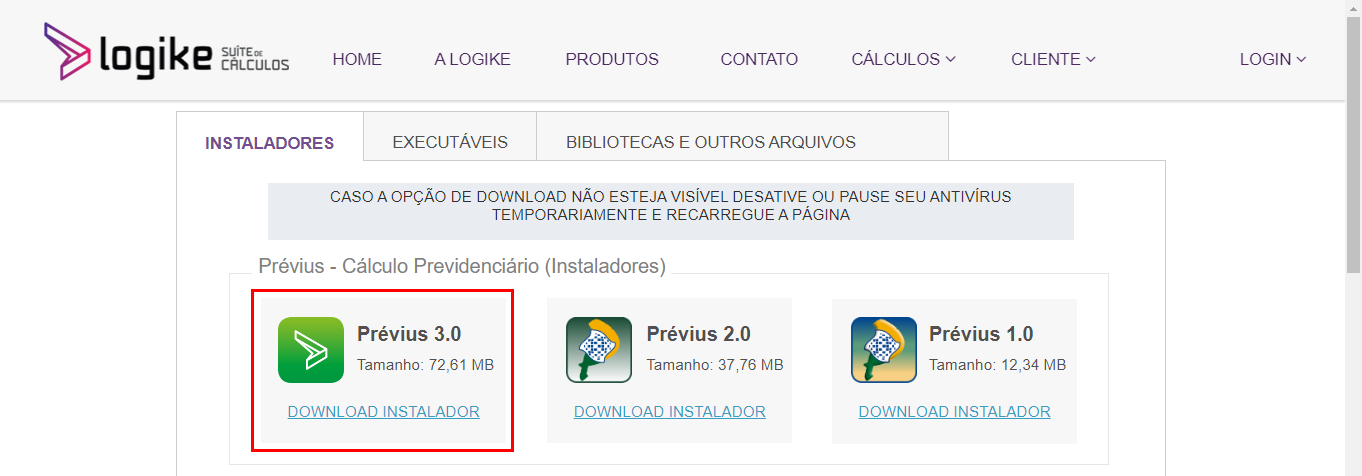Select the green Prévius 3.0 icon
1362x476 pixels.
click(x=311, y=350)
